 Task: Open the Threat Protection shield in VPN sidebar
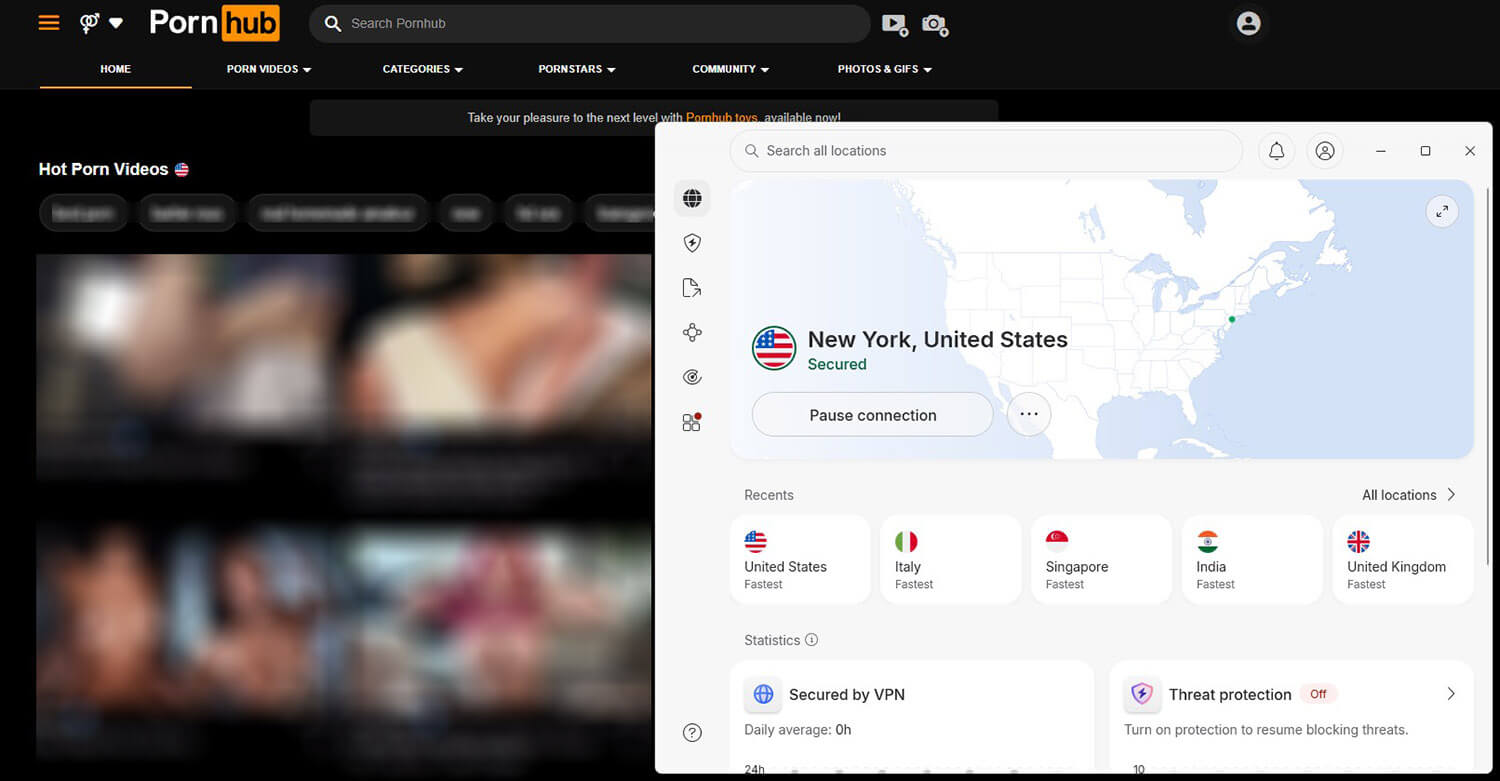click(x=692, y=243)
